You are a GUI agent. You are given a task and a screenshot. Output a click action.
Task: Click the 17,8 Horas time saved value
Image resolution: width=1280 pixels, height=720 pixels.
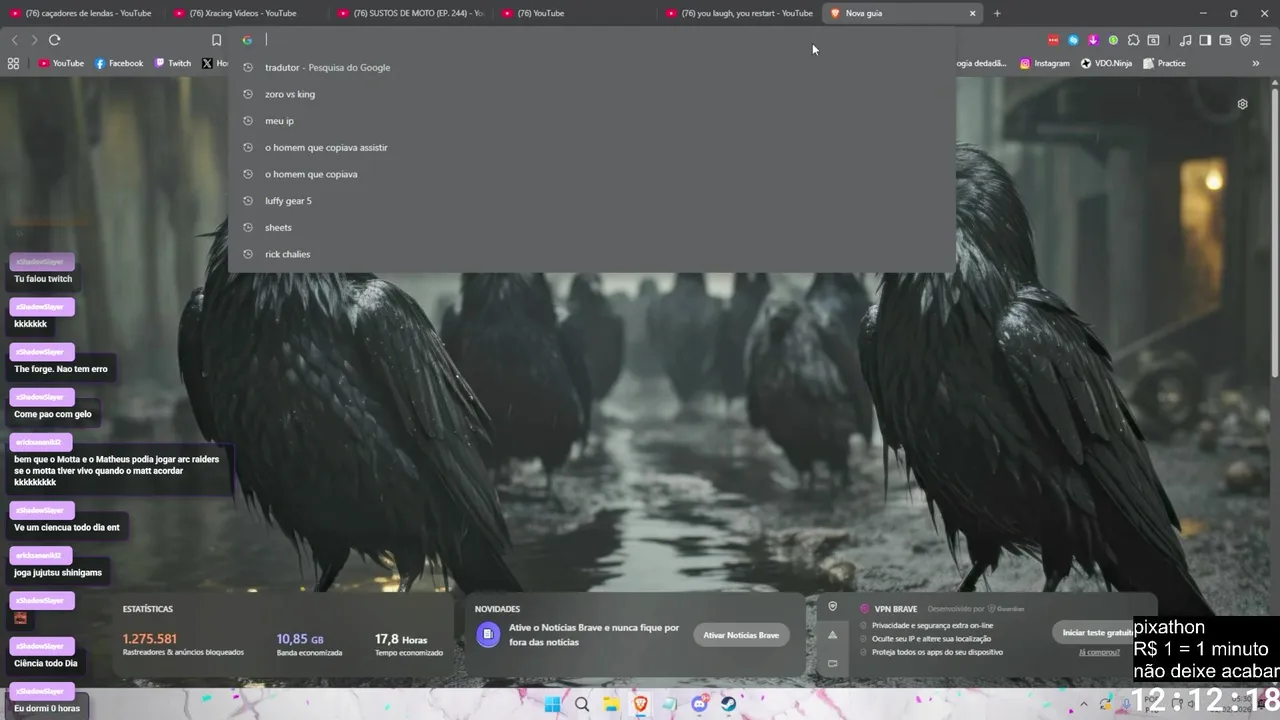(401, 639)
